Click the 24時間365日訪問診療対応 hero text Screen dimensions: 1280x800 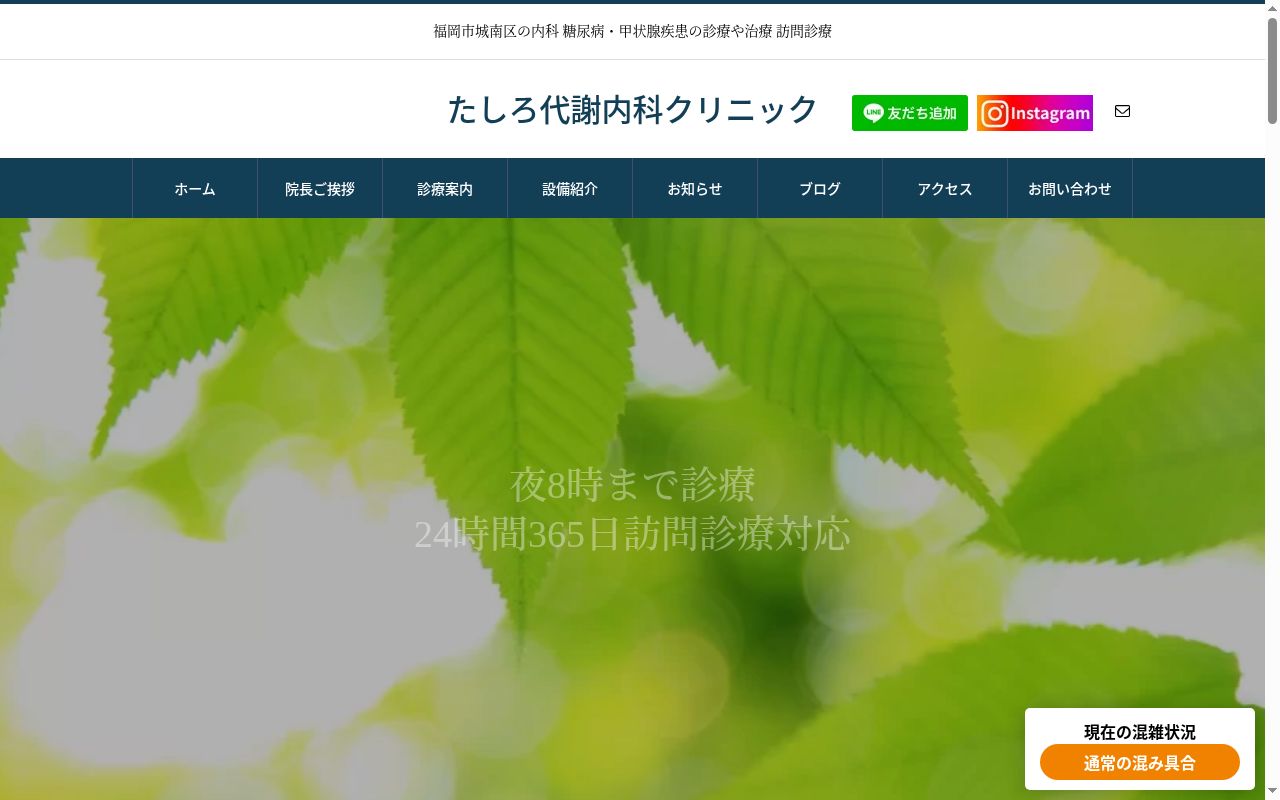tap(632, 534)
